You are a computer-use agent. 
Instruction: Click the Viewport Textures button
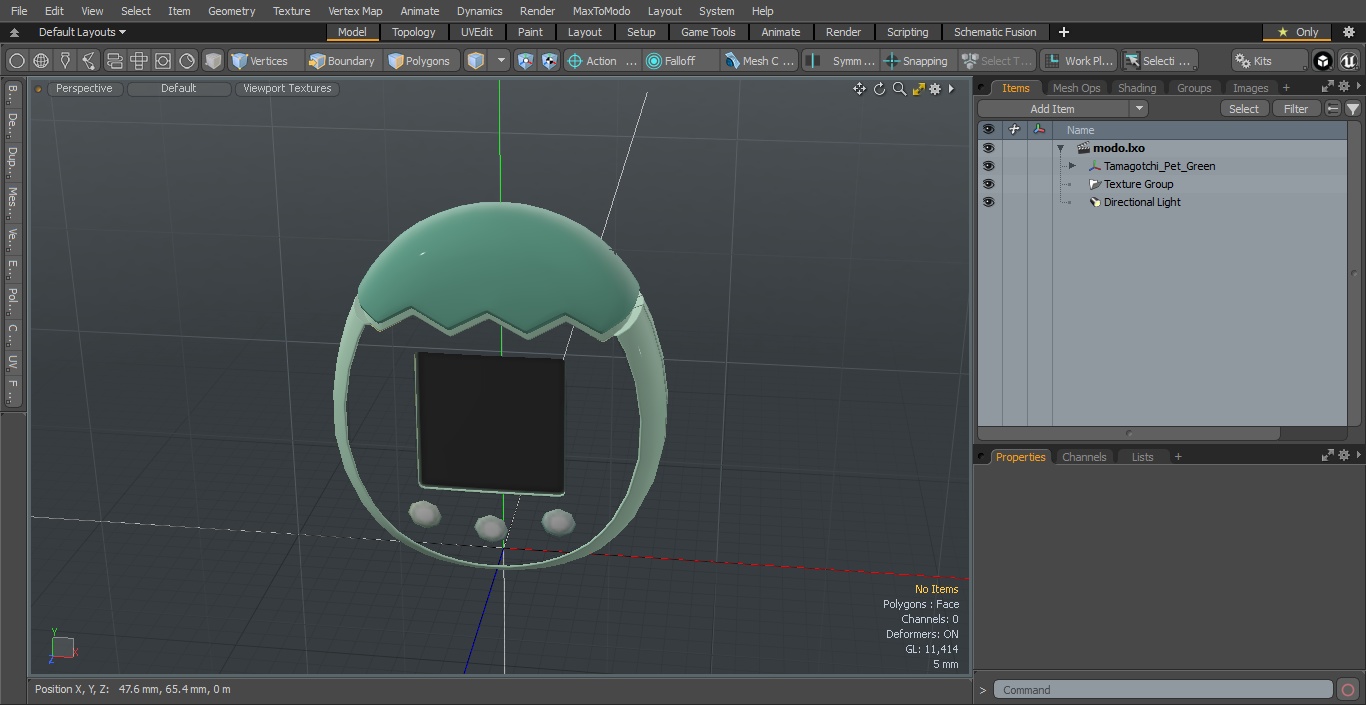(x=287, y=88)
